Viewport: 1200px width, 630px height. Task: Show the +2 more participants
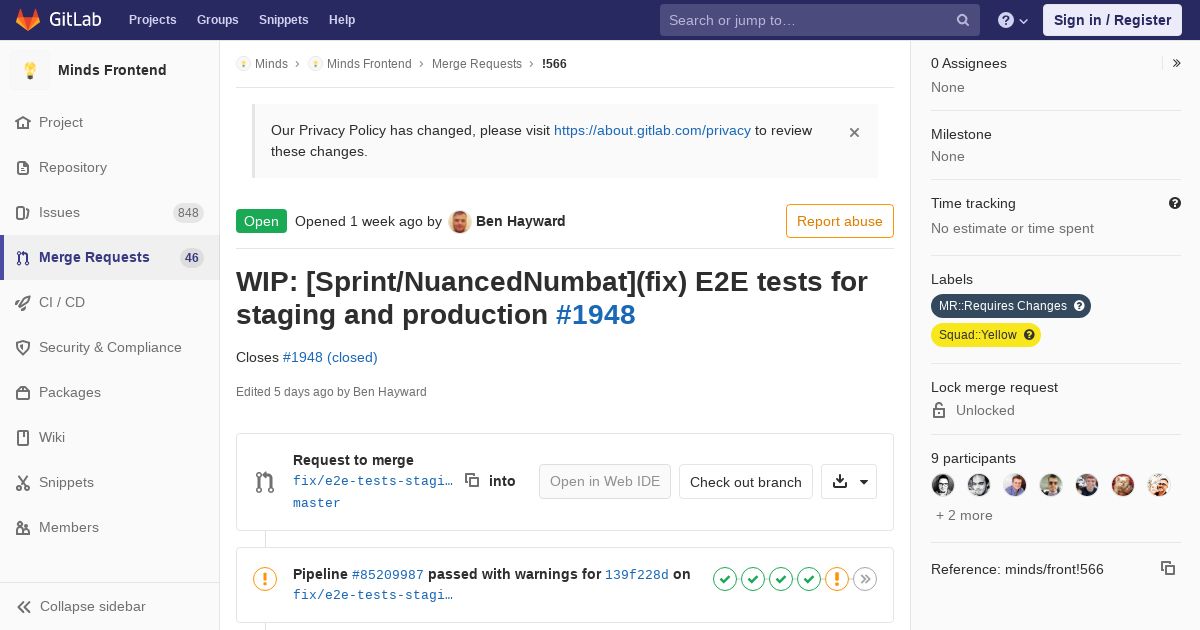(964, 515)
